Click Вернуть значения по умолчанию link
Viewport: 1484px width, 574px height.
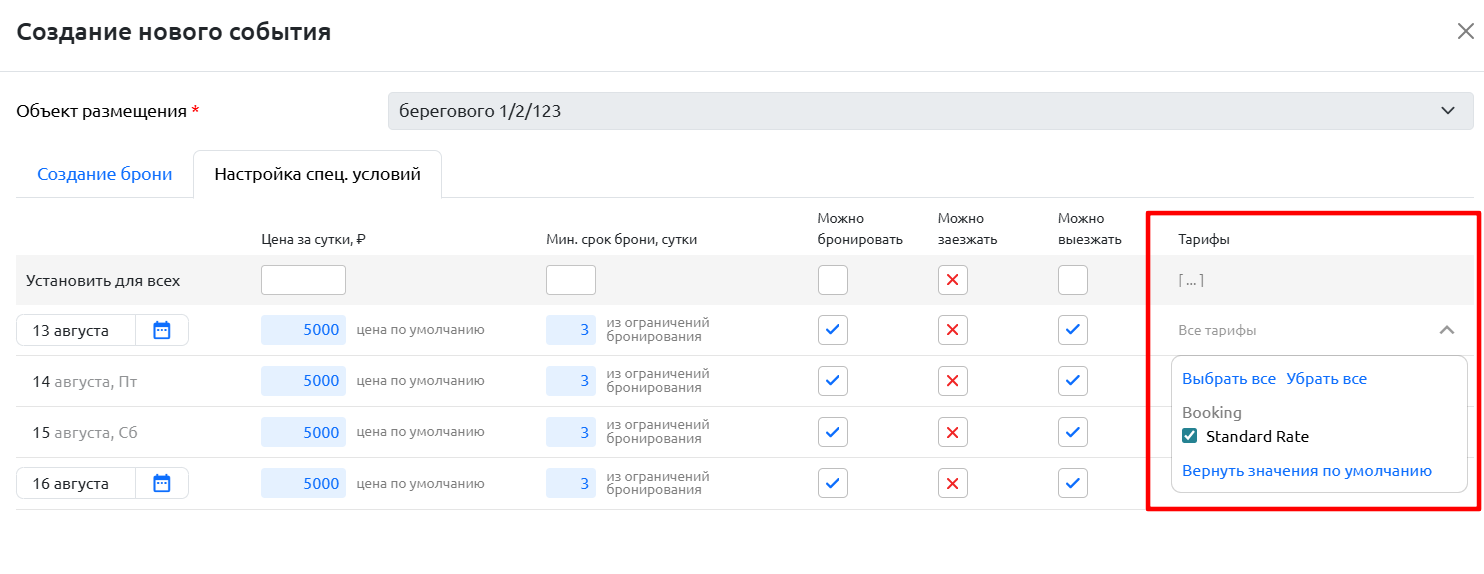pos(1307,471)
